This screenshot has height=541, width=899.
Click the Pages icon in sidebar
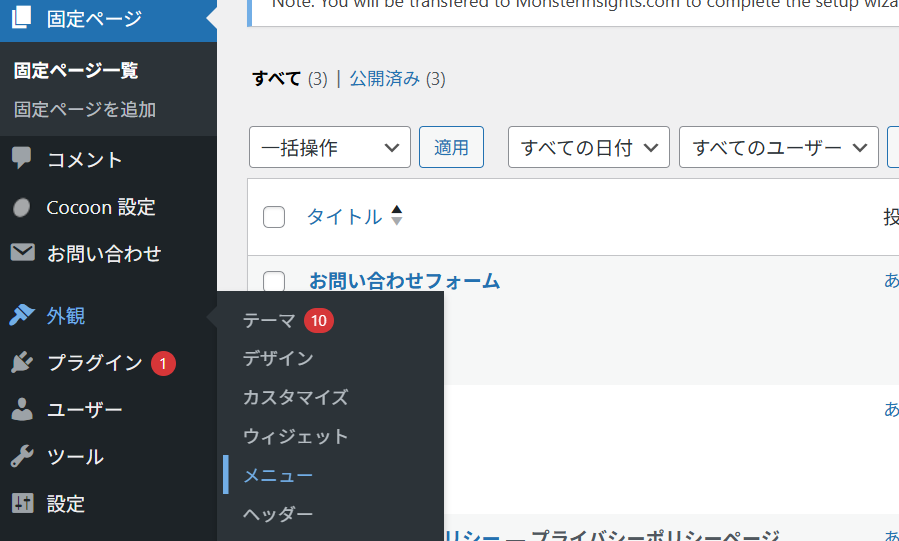tap(22, 18)
